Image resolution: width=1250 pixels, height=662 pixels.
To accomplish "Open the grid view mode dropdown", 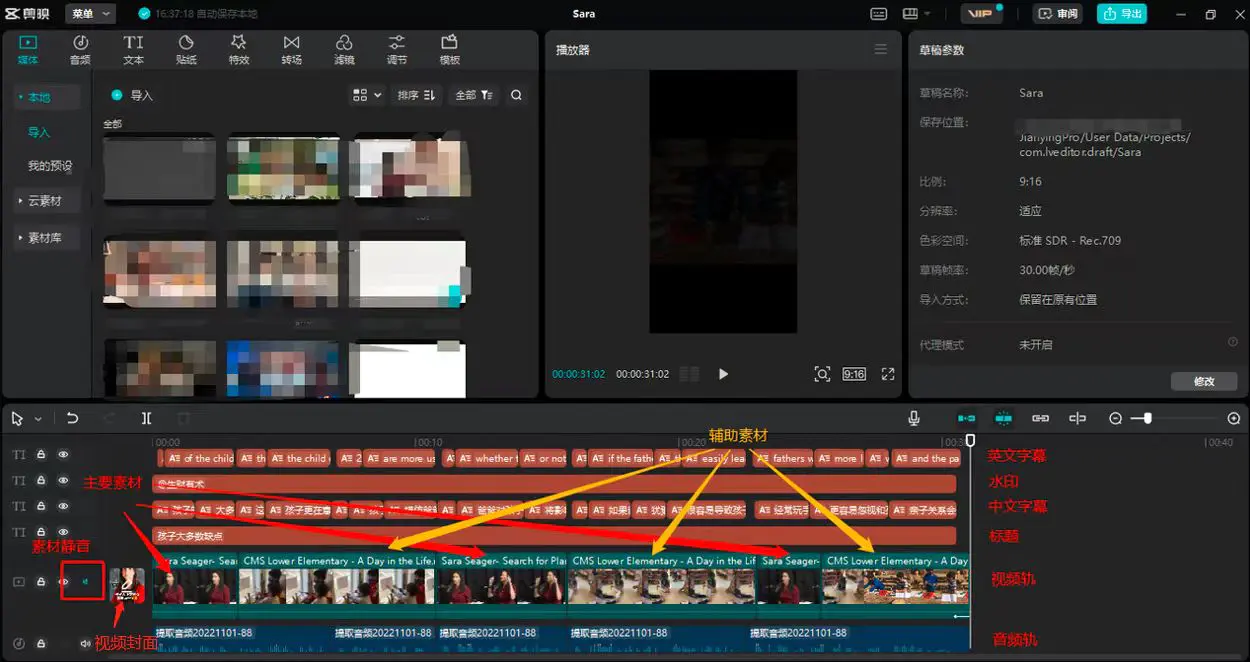I will click(x=367, y=95).
